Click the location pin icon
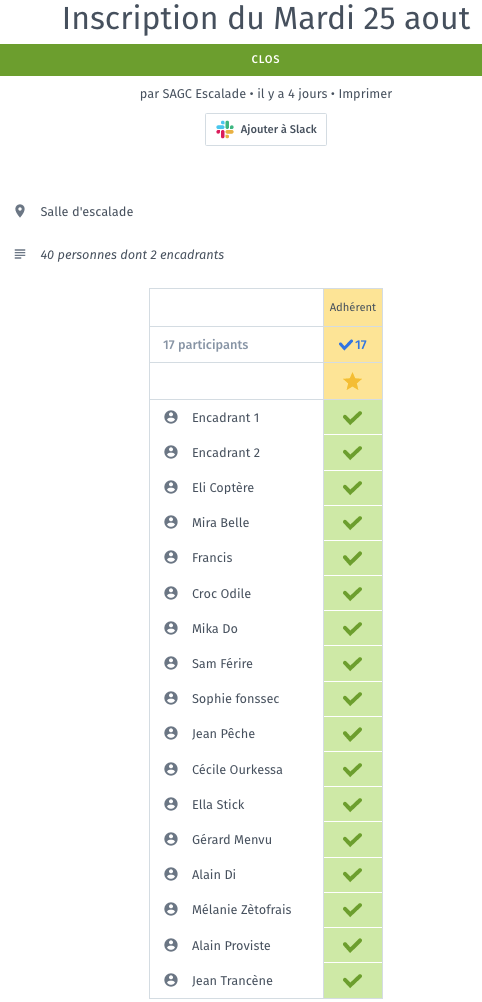 coord(20,211)
